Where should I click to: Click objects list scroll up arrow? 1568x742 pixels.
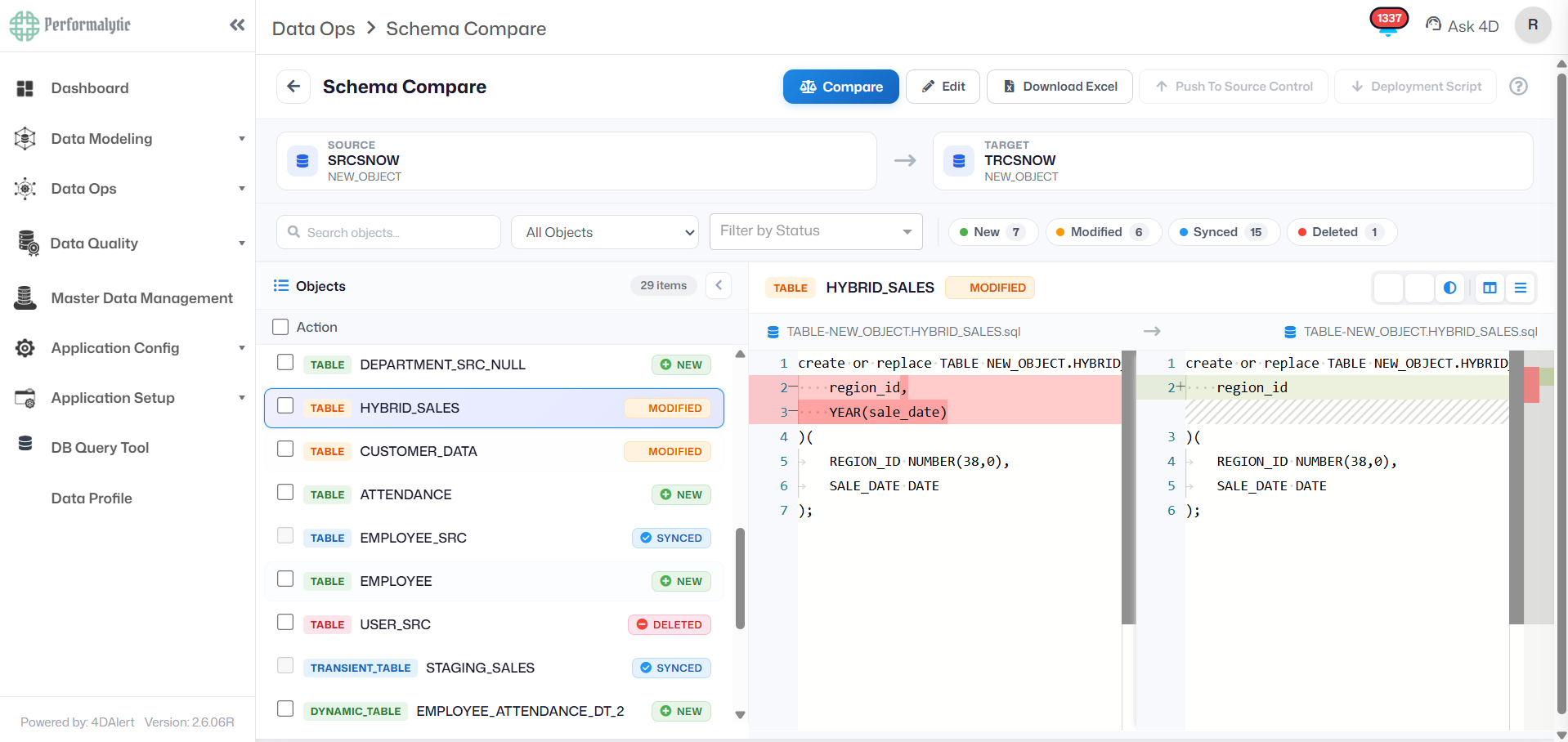(x=740, y=354)
